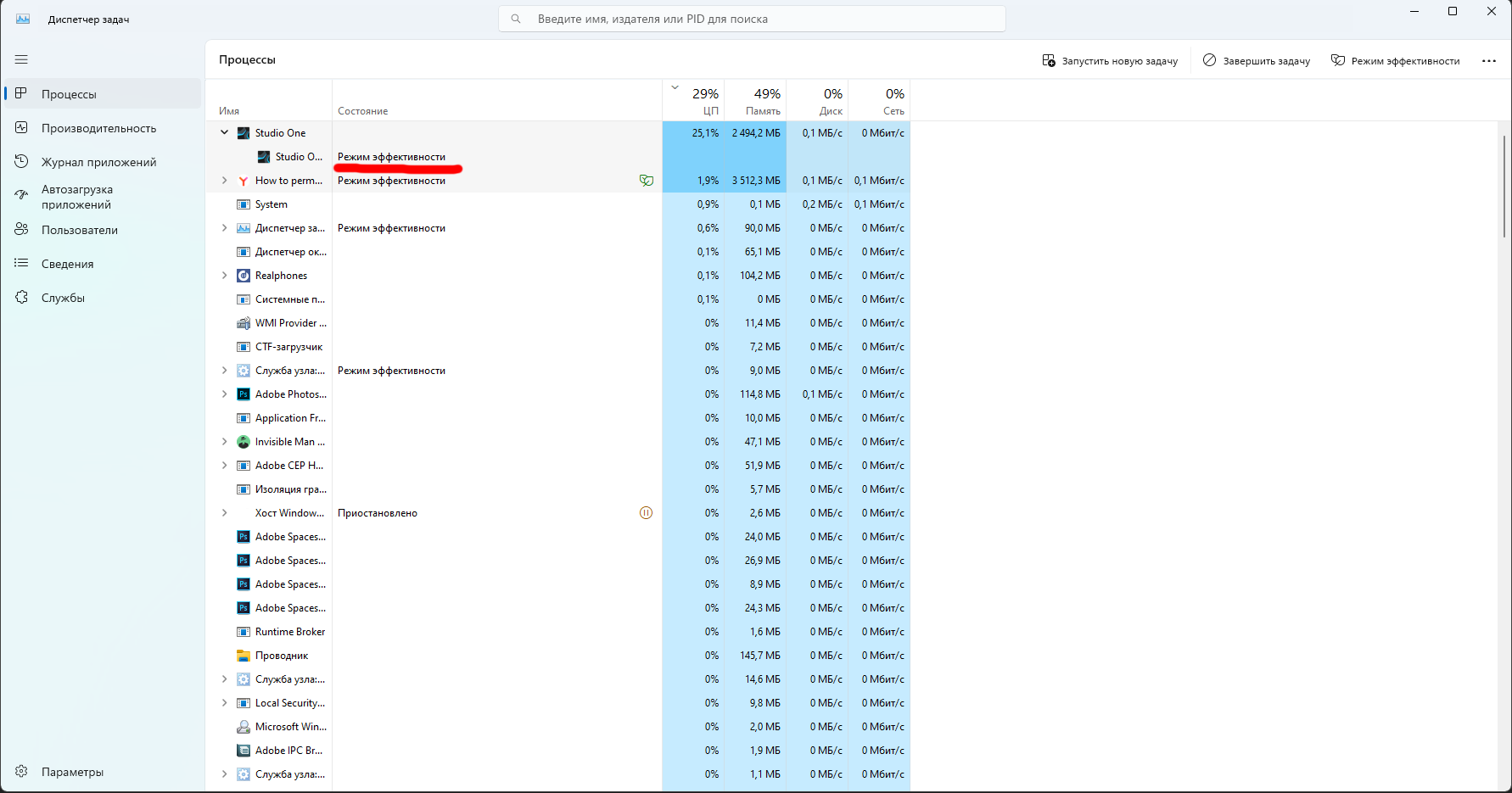The image size is (1512, 793).
Task: Sort by the 0% Диск column header
Action: coord(817,100)
